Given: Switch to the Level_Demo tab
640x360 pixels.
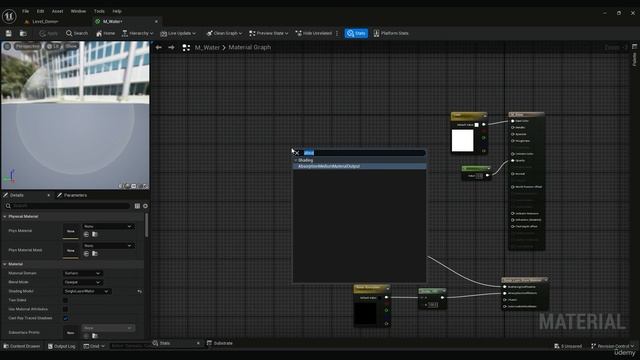Looking at the screenshot, I should click(45, 22).
